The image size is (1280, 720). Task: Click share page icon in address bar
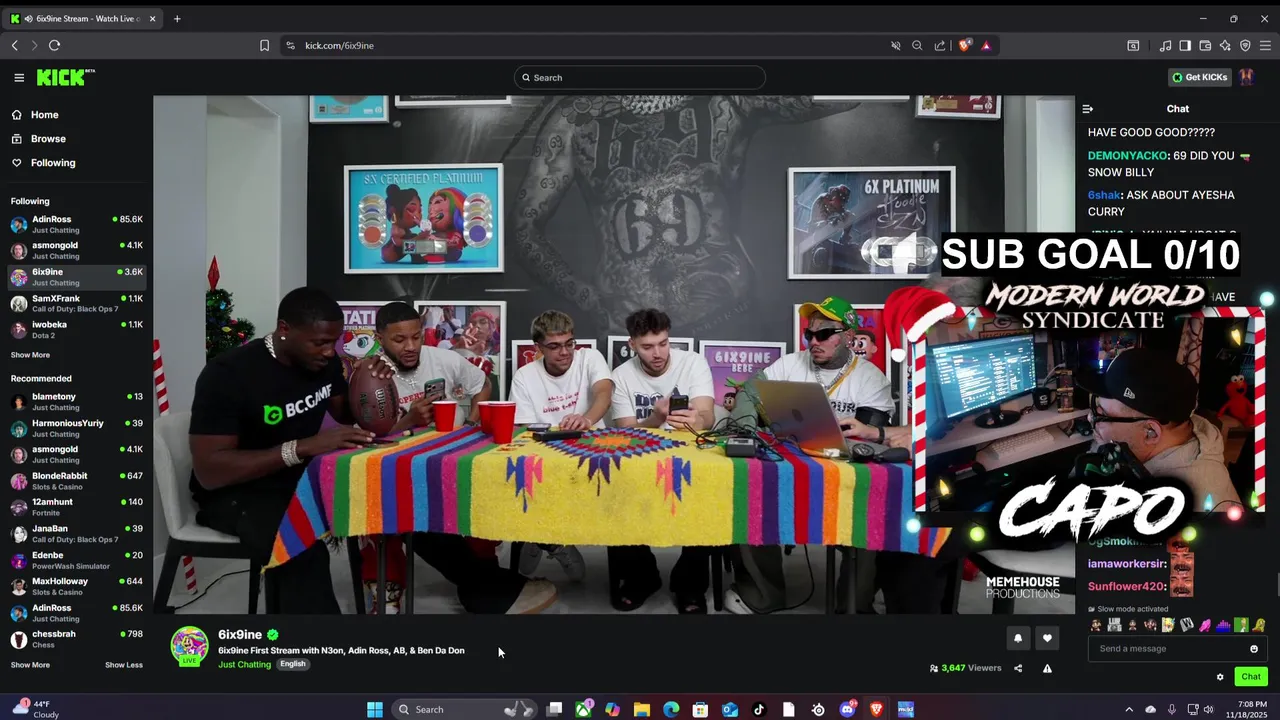[x=940, y=45]
